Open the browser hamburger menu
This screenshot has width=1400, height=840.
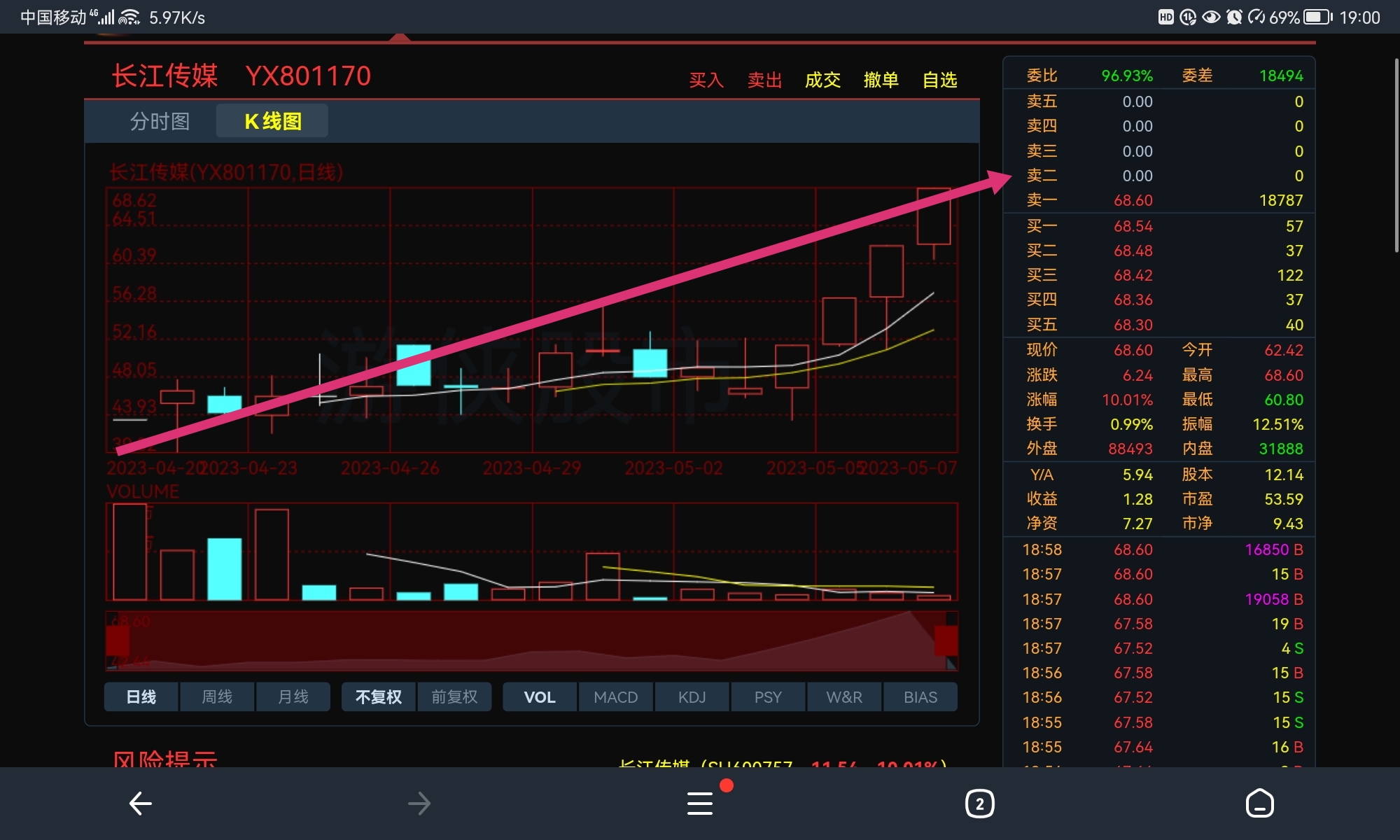coord(700,803)
